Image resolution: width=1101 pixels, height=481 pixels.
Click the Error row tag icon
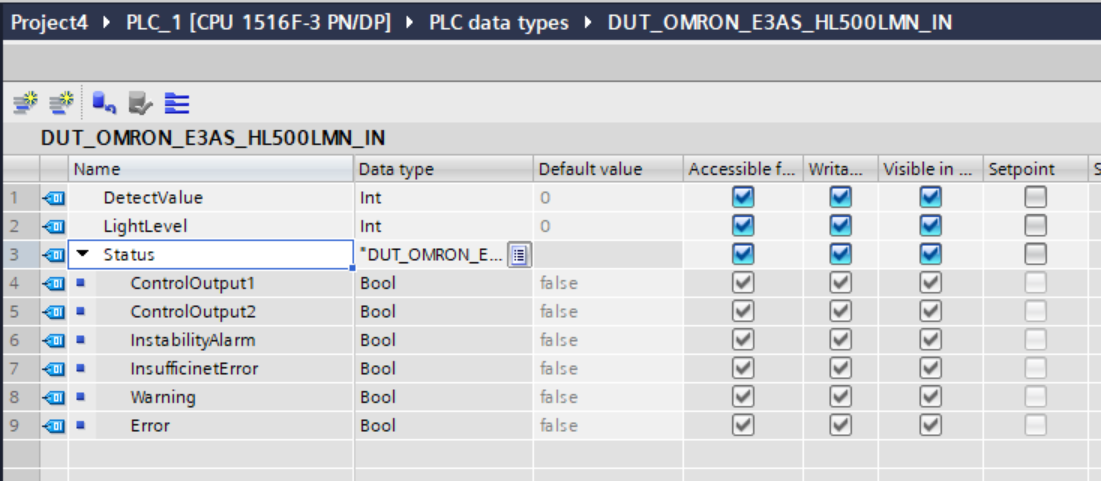[54, 426]
